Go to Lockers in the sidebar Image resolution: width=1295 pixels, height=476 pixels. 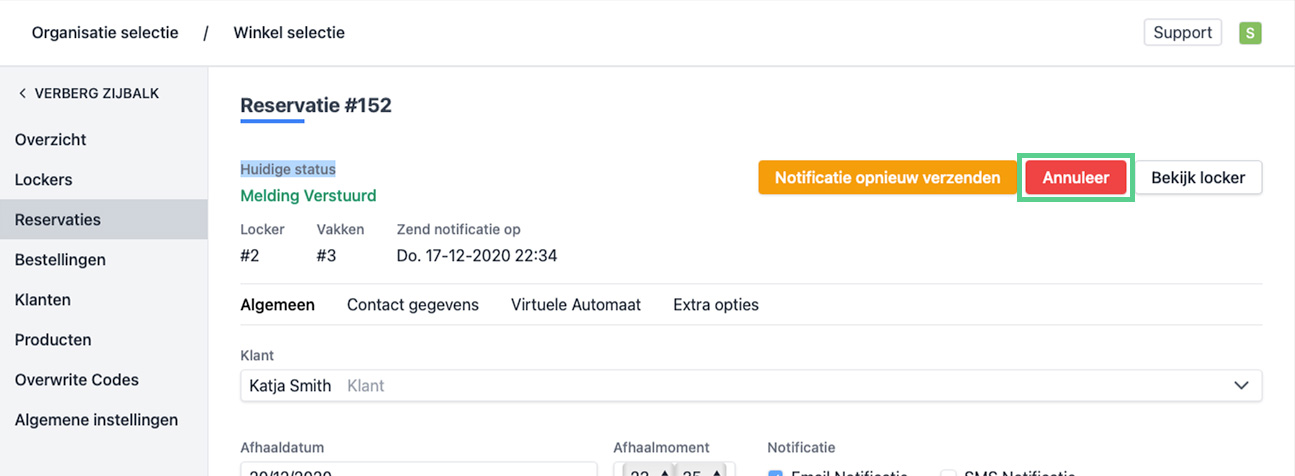(43, 180)
